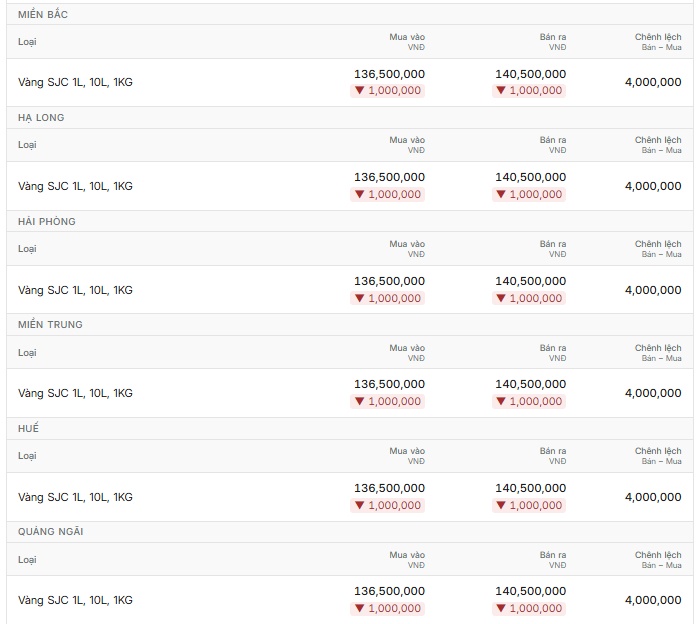The width and height of the screenshot is (698, 624).
Task: Click the Miền Bắc Mua vào column header
Action: pos(407,42)
